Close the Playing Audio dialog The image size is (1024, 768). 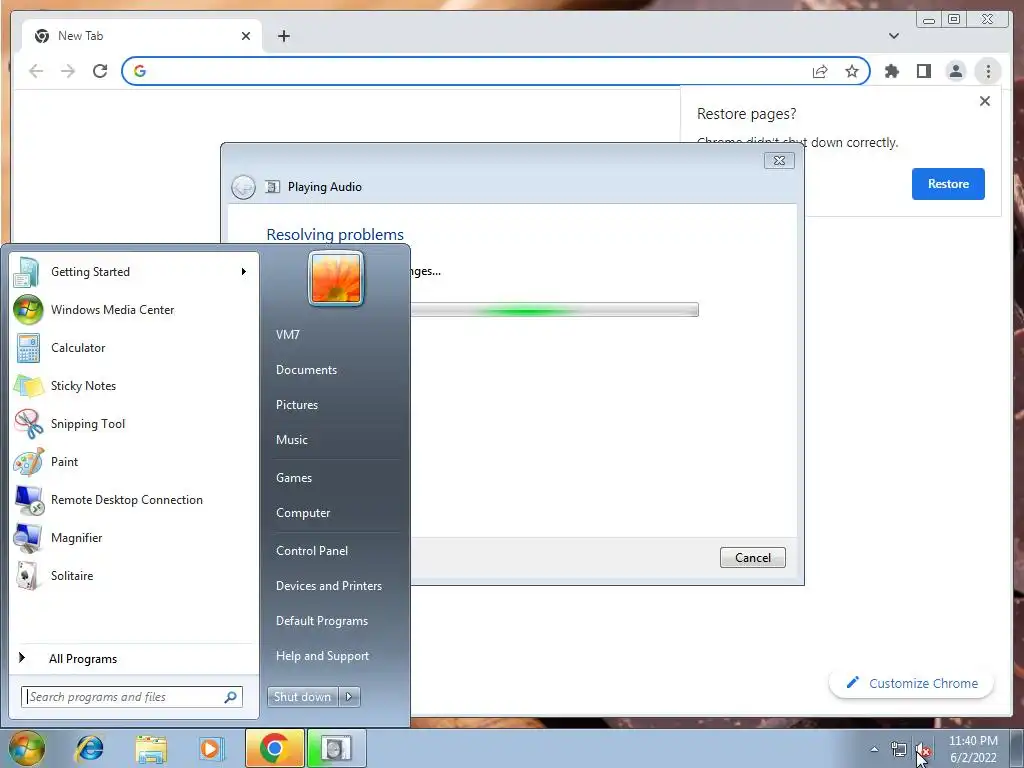pyautogui.click(x=779, y=161)
